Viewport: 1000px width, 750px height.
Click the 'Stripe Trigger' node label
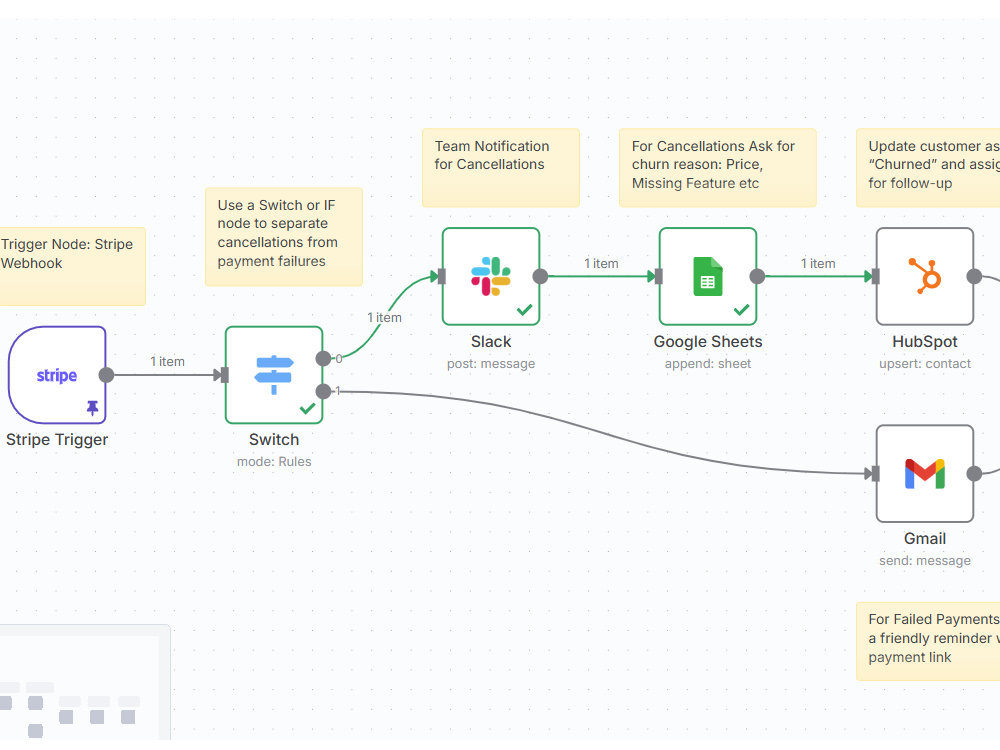coord(57,439)
